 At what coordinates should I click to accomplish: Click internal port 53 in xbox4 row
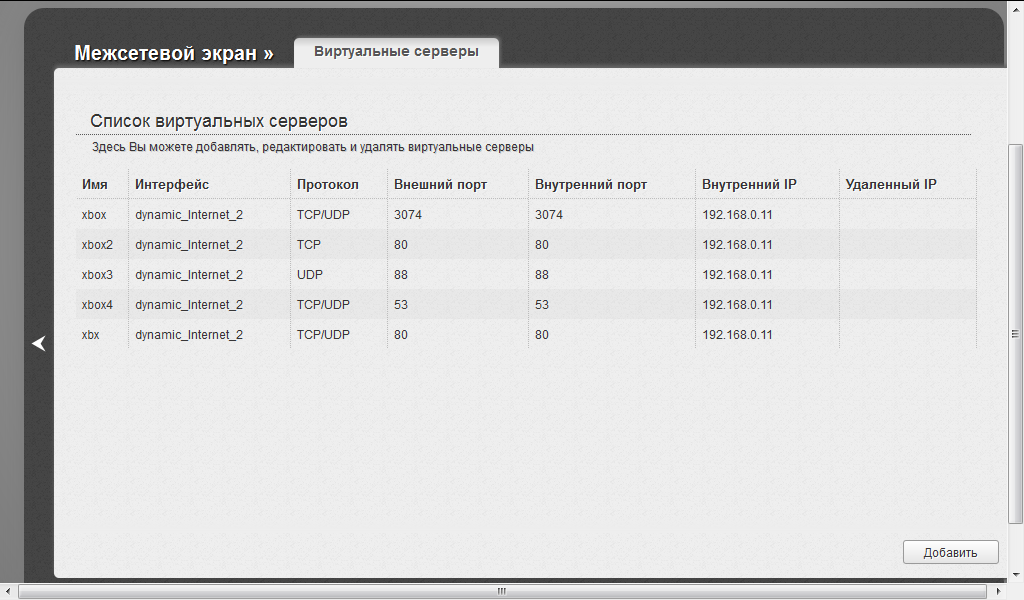[542, 305]
